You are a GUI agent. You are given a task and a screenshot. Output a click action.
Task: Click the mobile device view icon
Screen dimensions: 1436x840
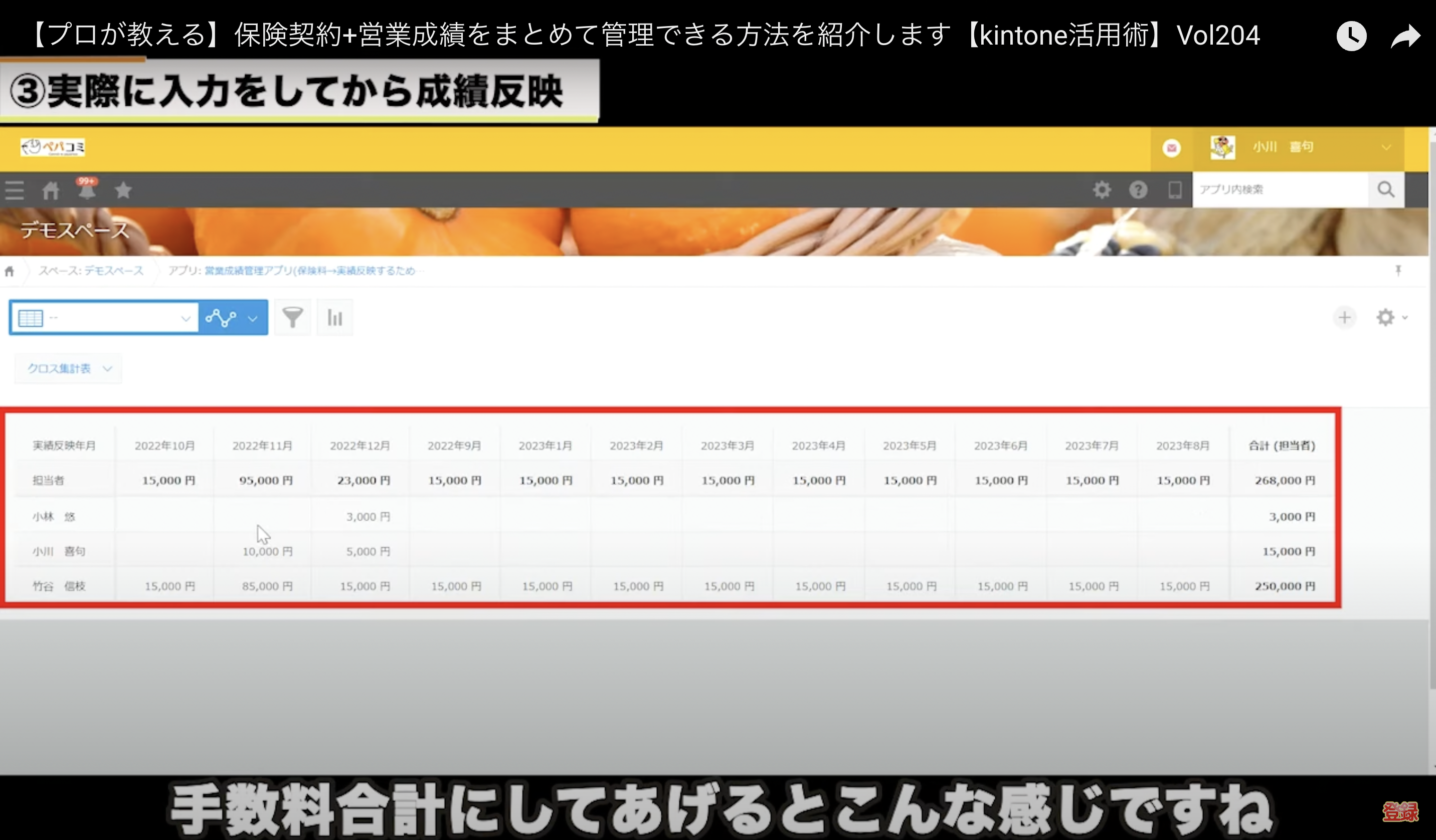pos(1174,189)
